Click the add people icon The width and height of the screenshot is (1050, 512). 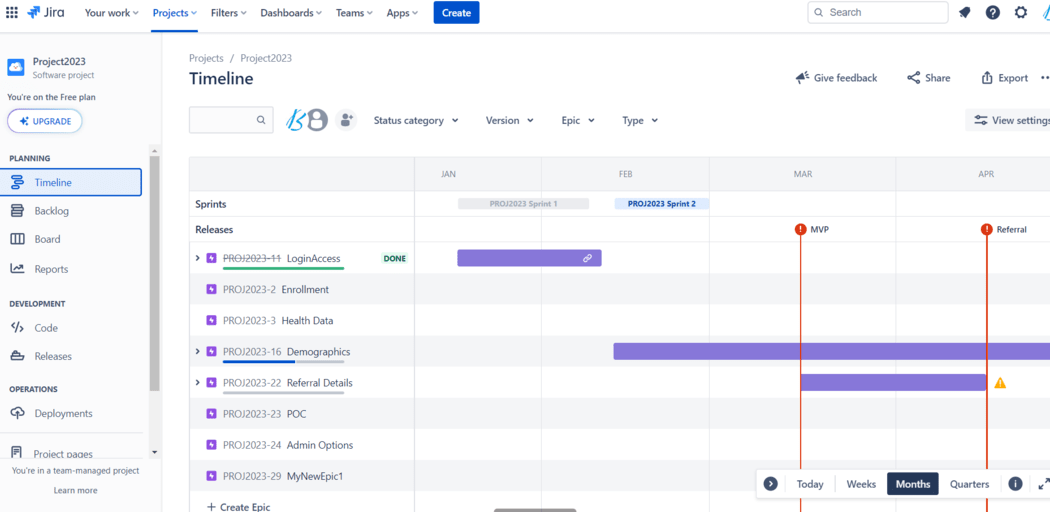346,120
